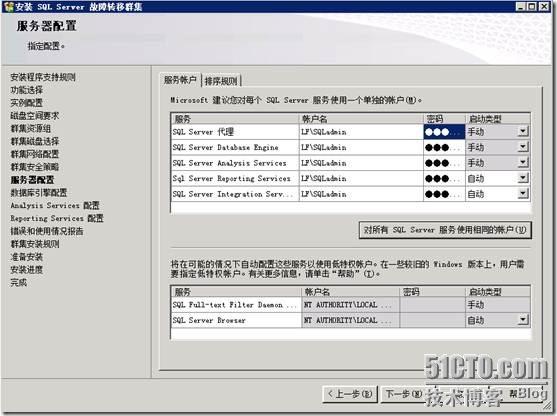Select the SQL Server 代理 service cell
The width and height of the screenshot is (557, 416).
pyautogui.click(x=235, y=132)
